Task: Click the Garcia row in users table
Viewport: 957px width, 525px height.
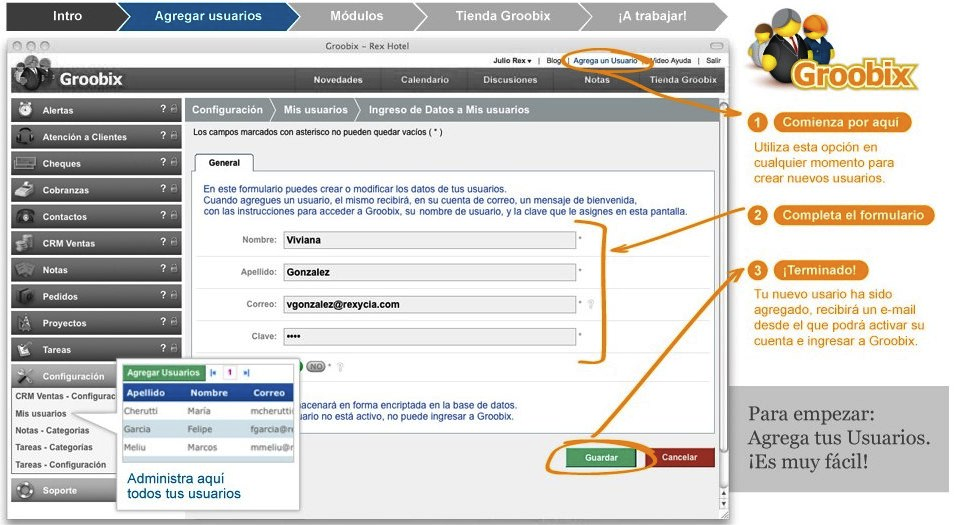Action: point(208,429)
